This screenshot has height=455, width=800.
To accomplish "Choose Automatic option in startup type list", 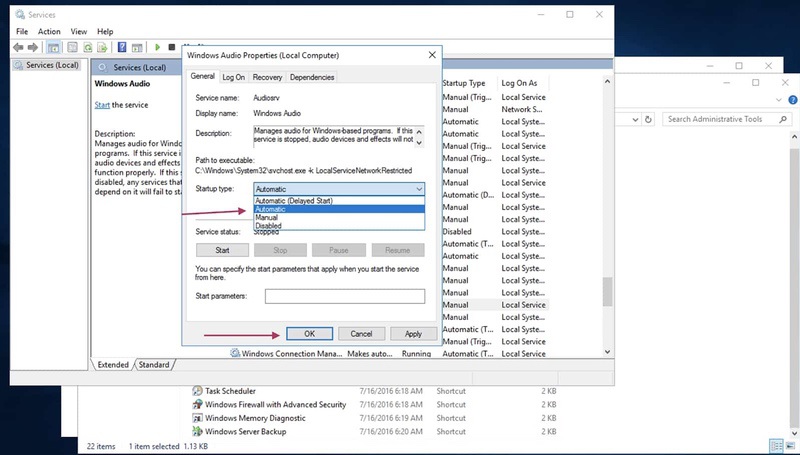I will coord(339,209).
